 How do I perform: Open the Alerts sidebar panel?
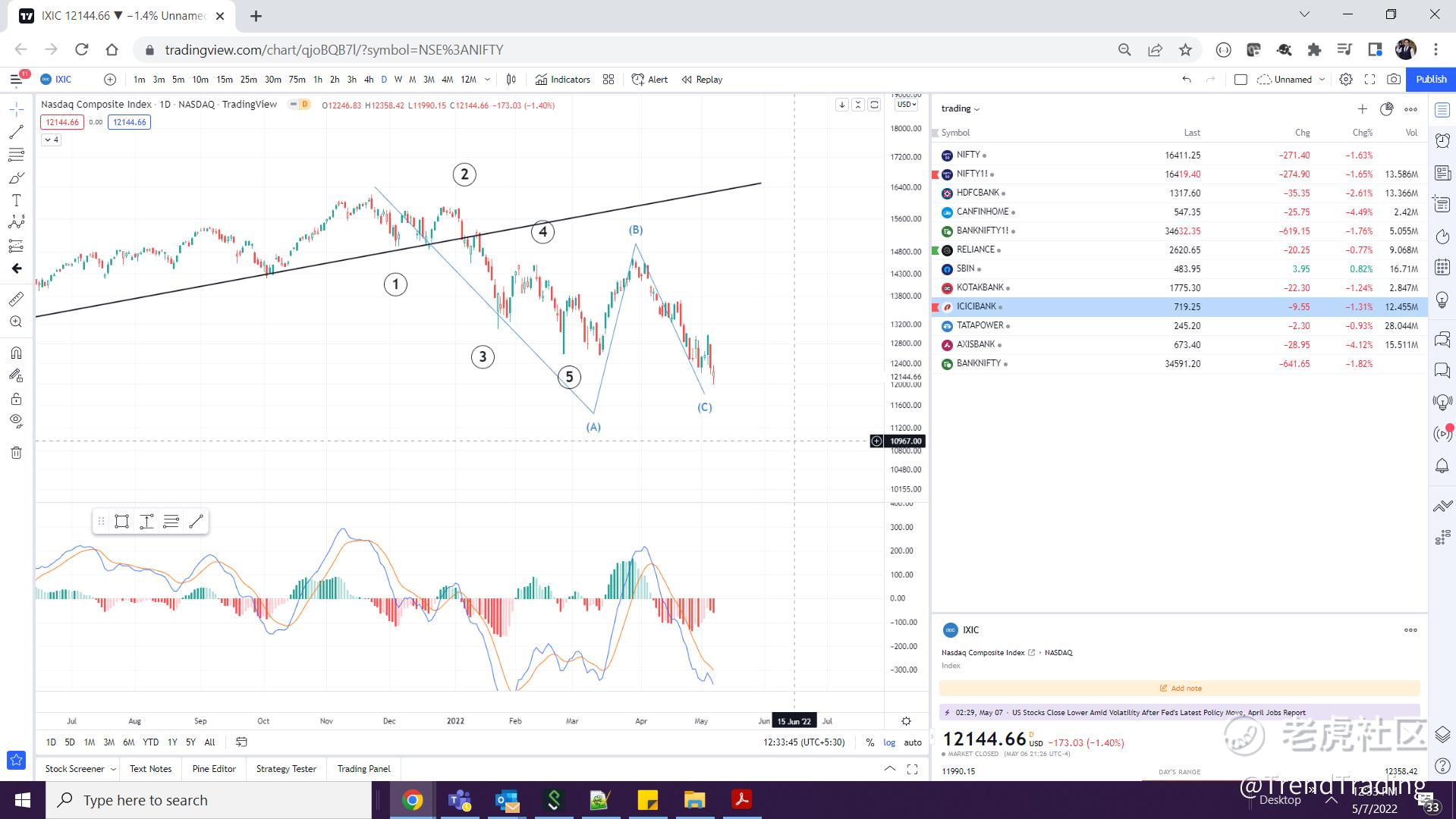point(1442,140)
